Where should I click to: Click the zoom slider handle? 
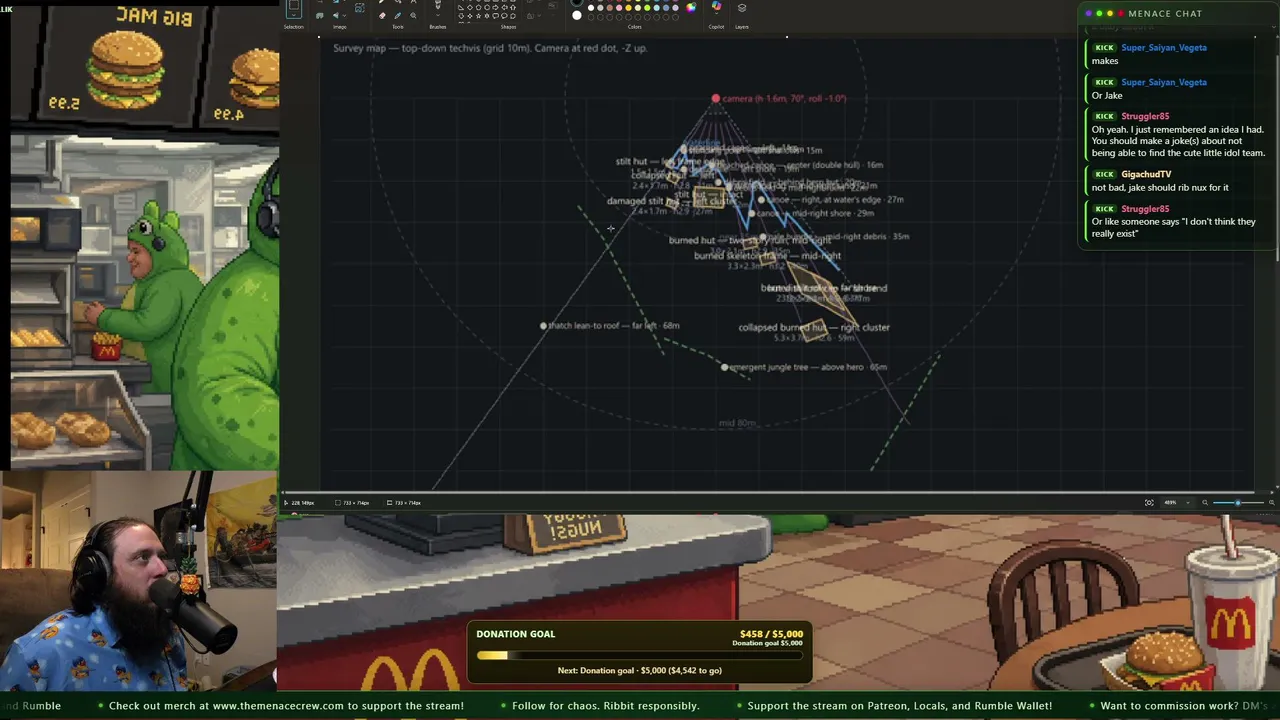(1238, 502)
